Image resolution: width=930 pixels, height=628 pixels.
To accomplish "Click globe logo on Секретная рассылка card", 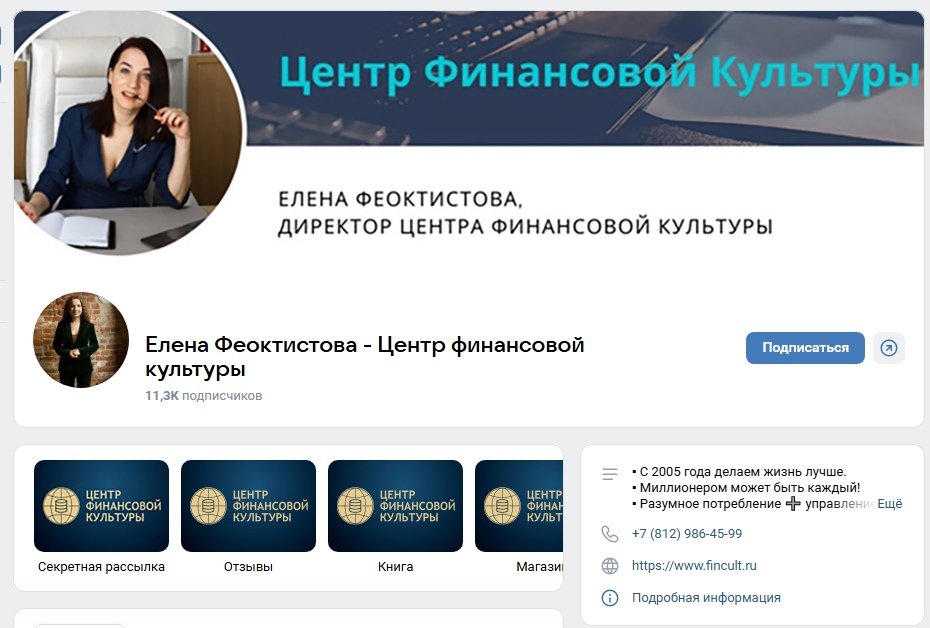I will [x=61, y=506].
